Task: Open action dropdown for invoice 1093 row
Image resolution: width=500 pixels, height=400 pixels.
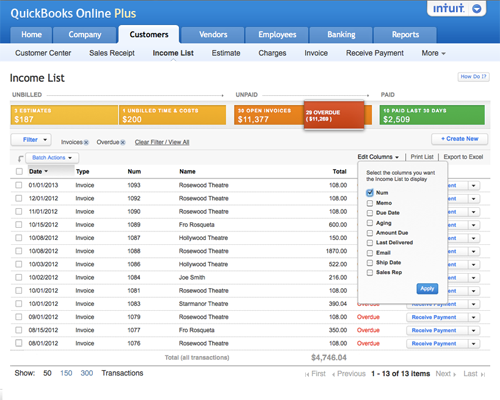Action: tap(474, 186)
